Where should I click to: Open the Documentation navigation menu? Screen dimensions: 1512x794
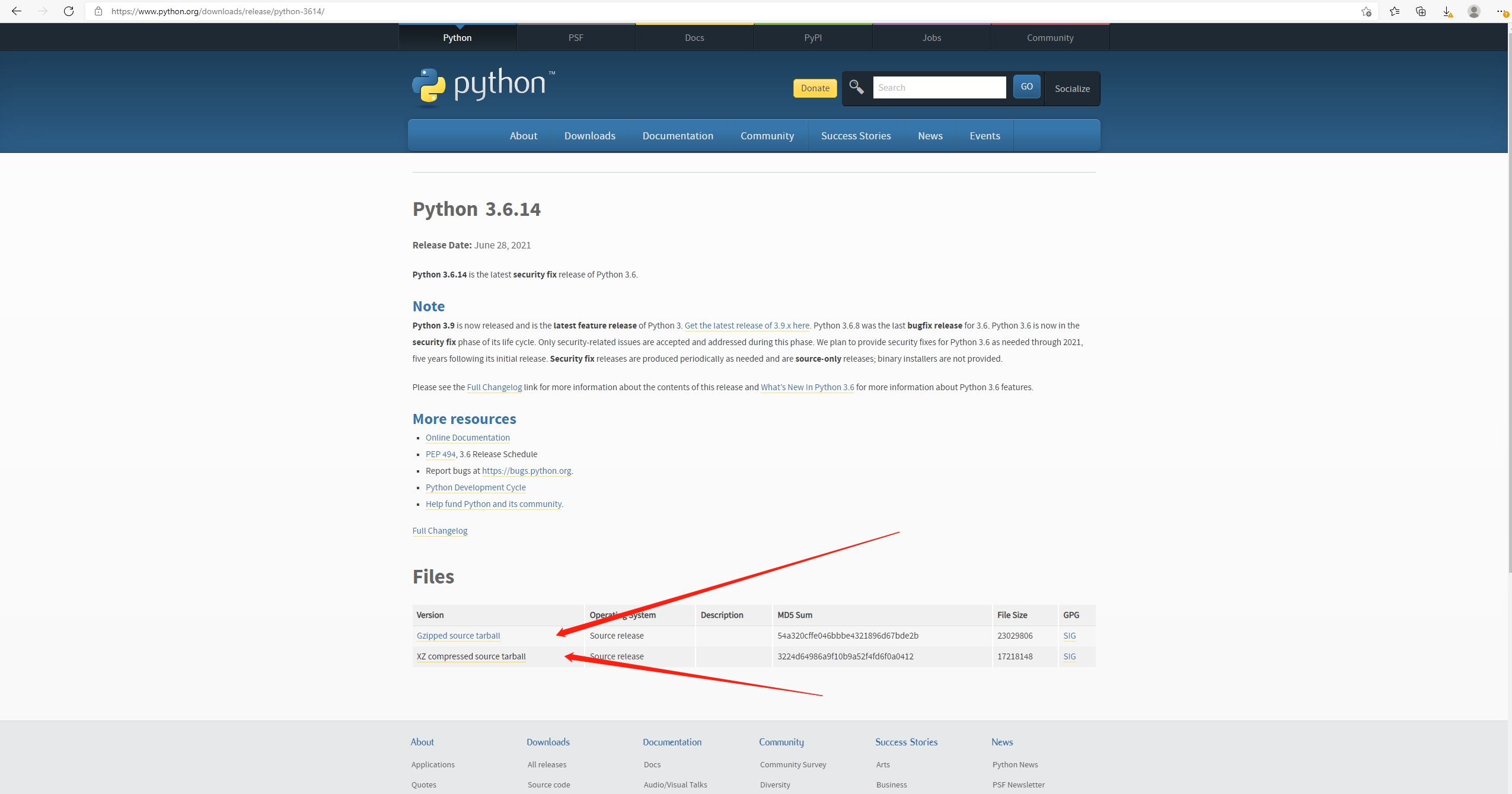[x=678, y=135]
